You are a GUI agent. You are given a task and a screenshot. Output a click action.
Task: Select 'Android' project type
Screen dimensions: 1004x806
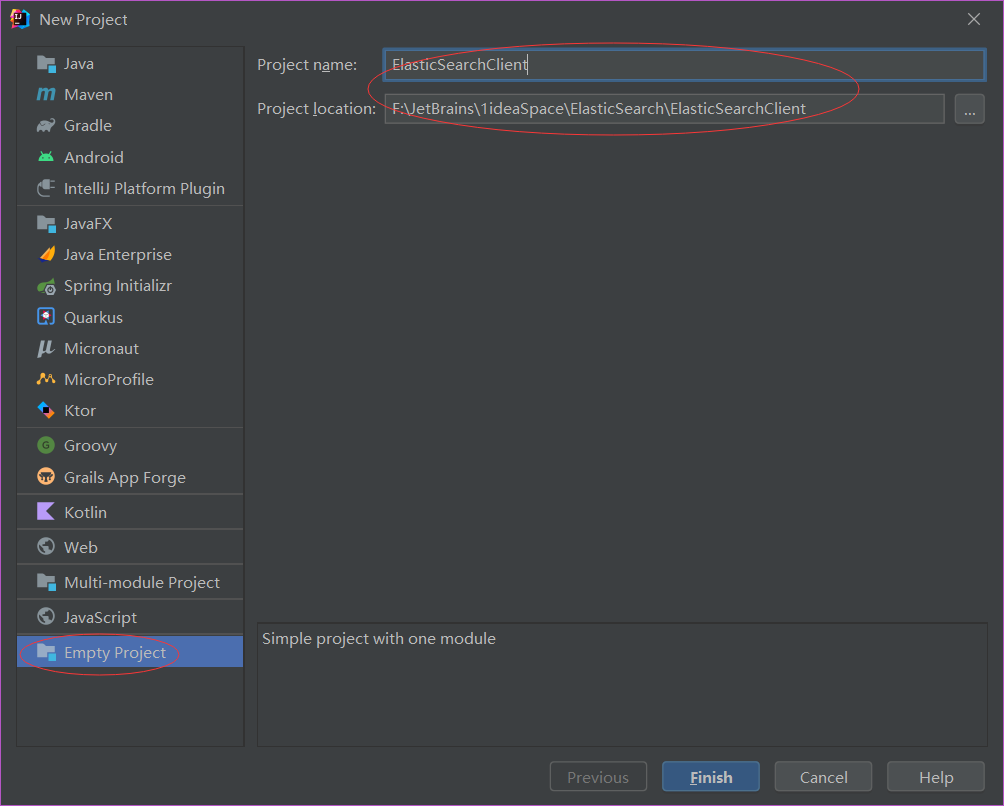pos(93,157)
